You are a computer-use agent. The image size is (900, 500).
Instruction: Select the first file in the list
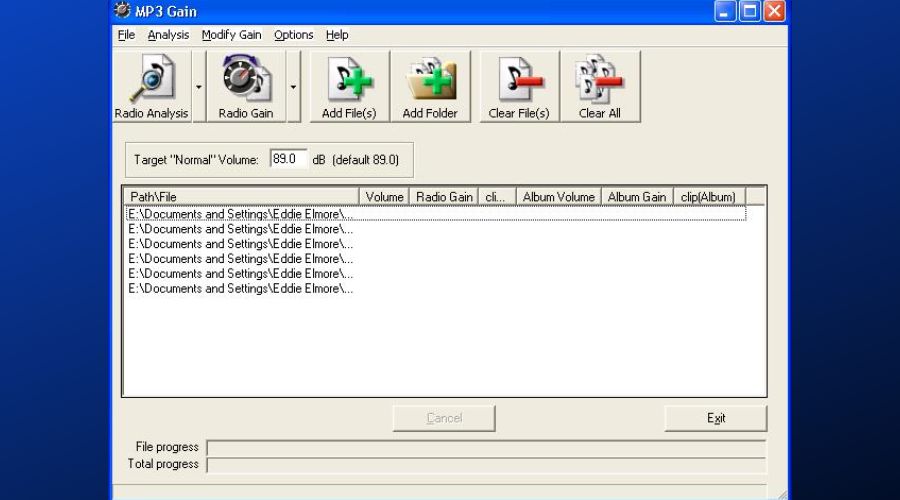click(x=240, y=214)
